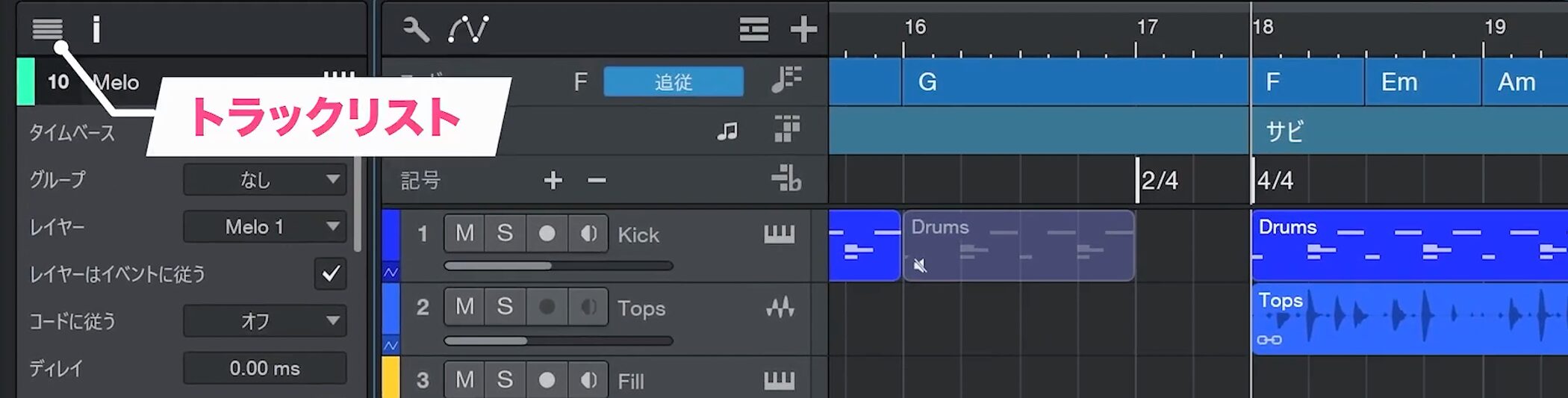
Task: Click the Kick track instrument keyboard icon
Action: coord(779,234)
